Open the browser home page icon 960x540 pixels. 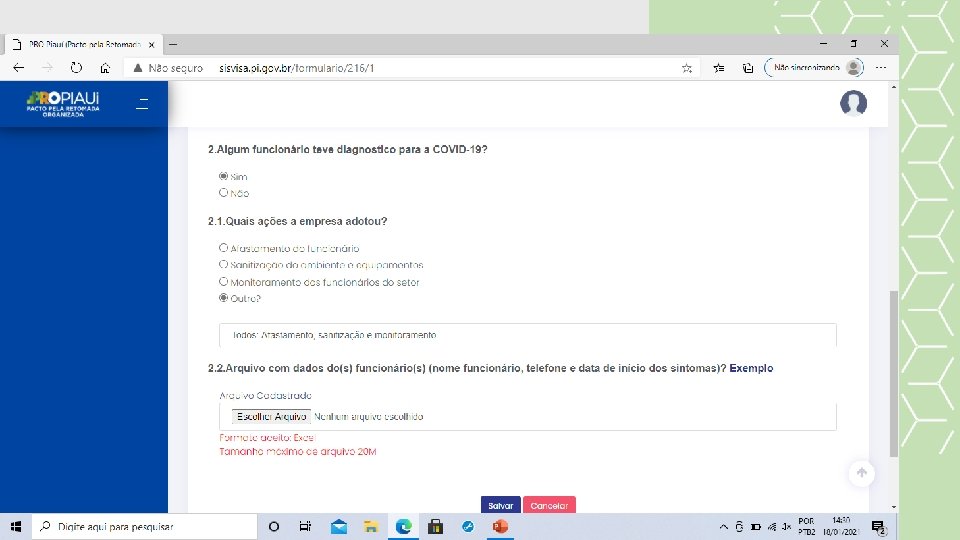click(105, 68)
